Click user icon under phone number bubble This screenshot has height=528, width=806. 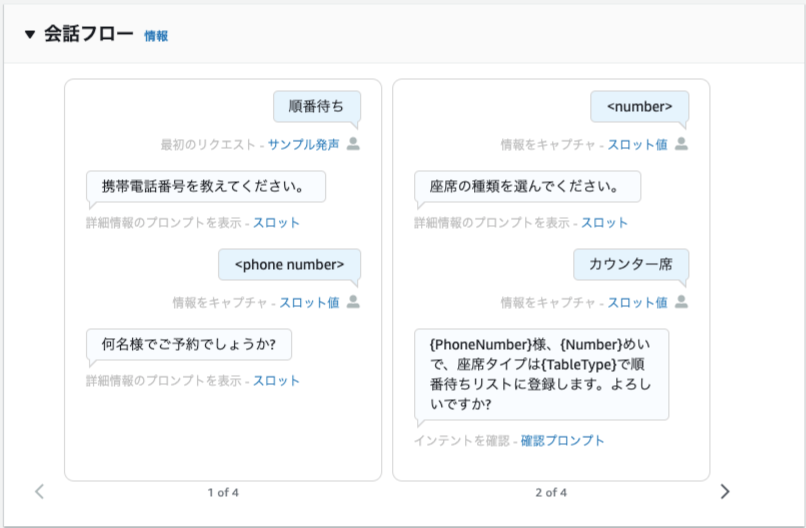pos(353,302)
